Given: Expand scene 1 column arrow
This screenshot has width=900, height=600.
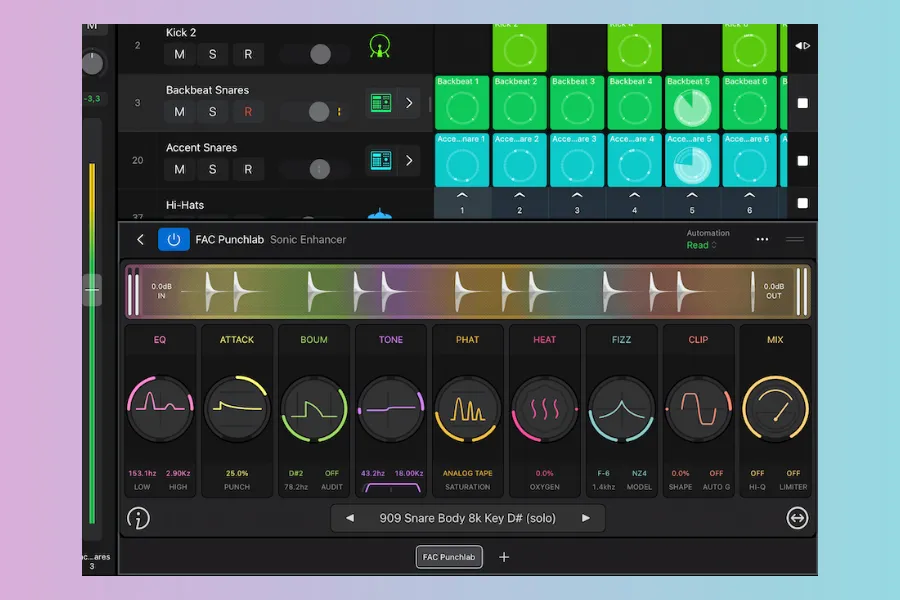Looking at the screenshot, I should point(462,196).
